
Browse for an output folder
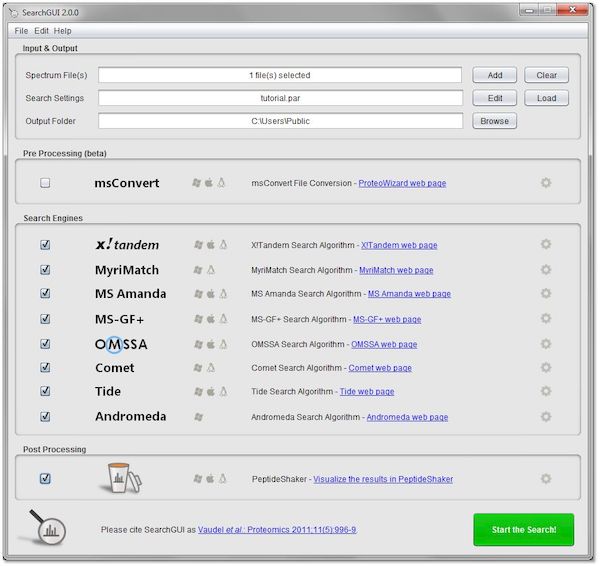(x=494, y=121)
